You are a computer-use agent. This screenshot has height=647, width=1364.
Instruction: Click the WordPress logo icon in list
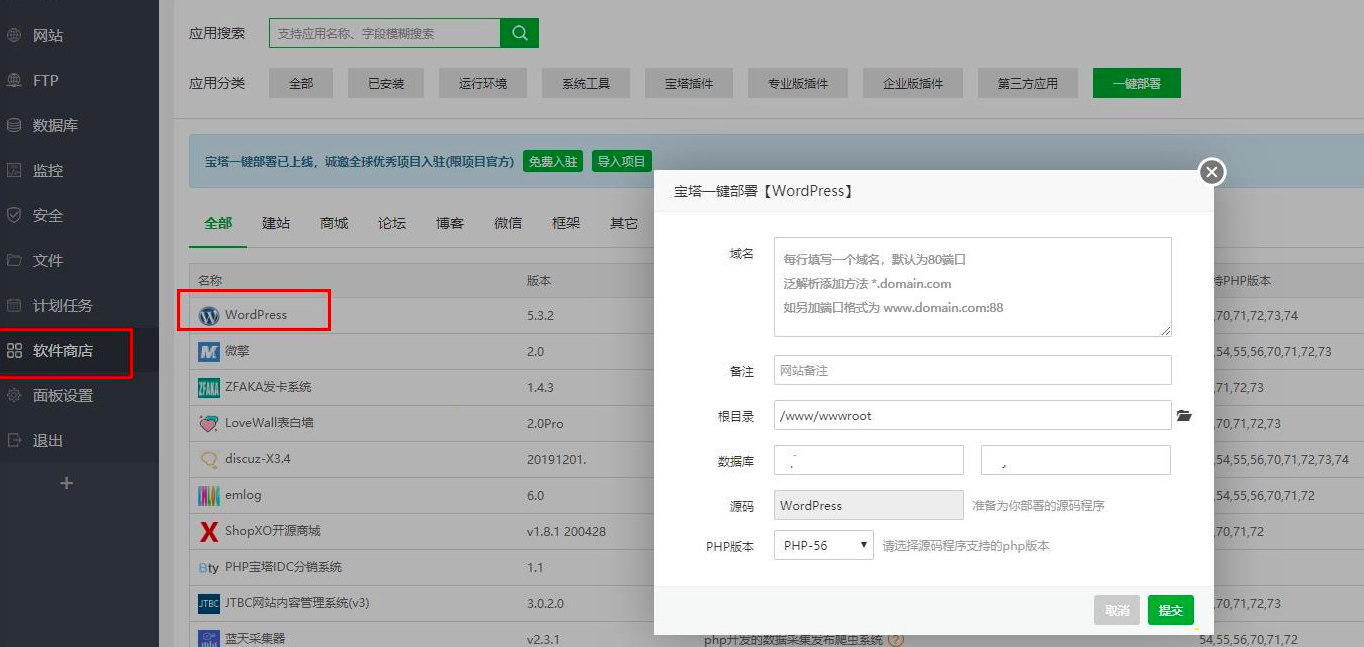209,315
